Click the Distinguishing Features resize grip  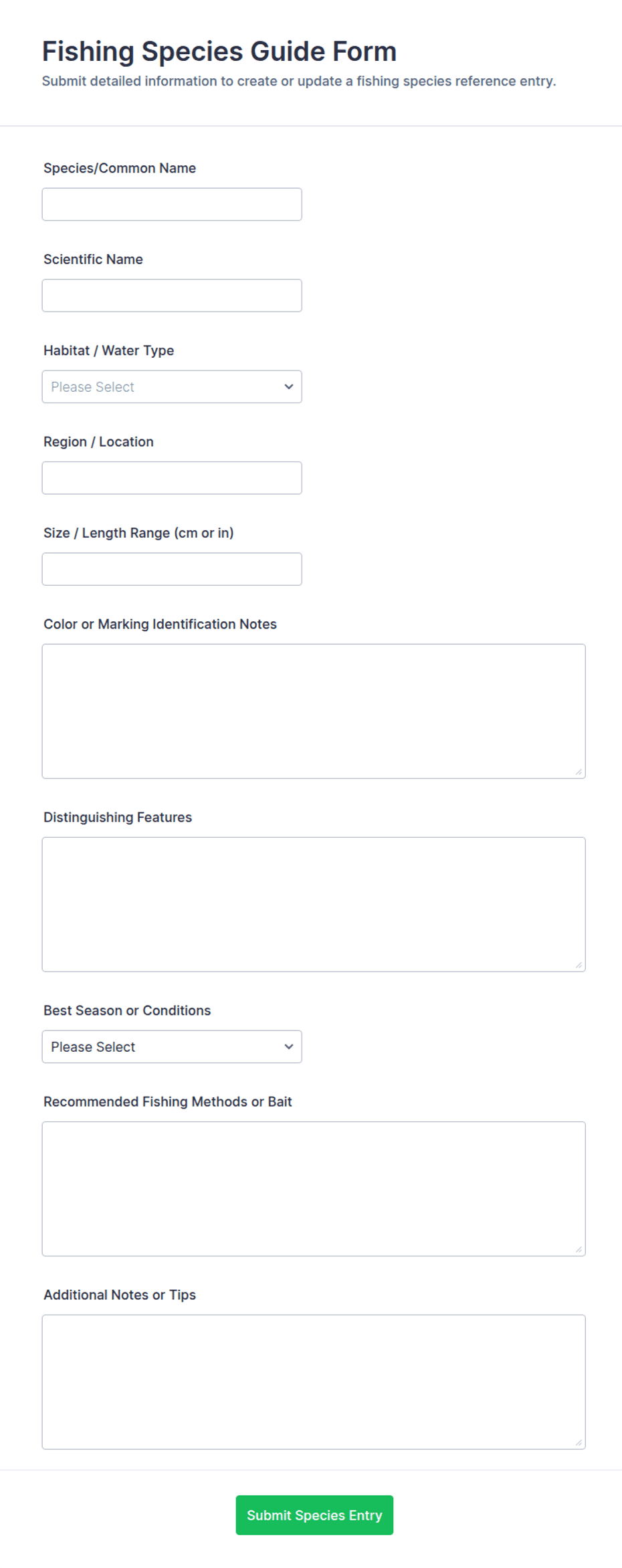click(x=579, y=965)
